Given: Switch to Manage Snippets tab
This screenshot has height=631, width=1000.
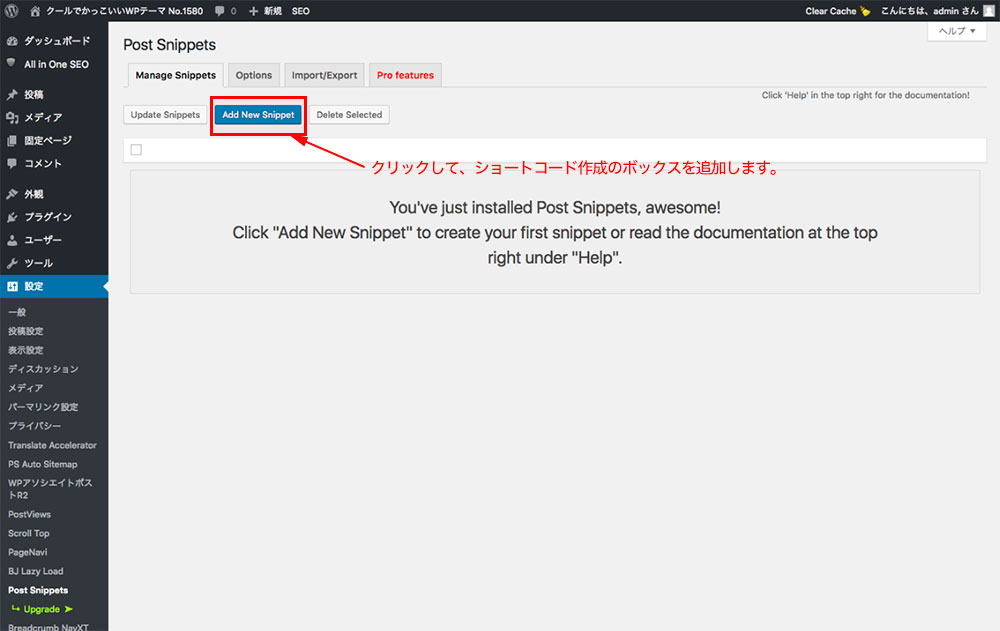Looking at the screenshot, I should tap(175, 75).
